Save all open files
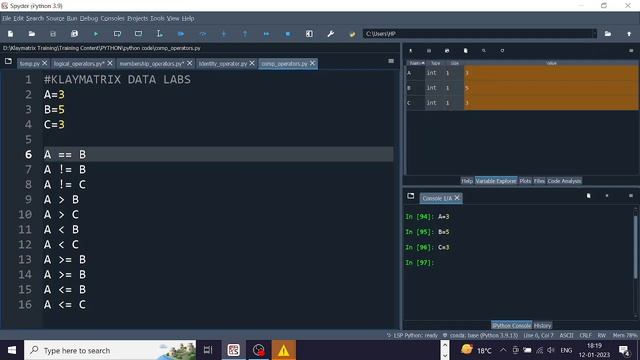Image resolution: width=640 pixels, height=360 pixels. [x=74, y=34]
